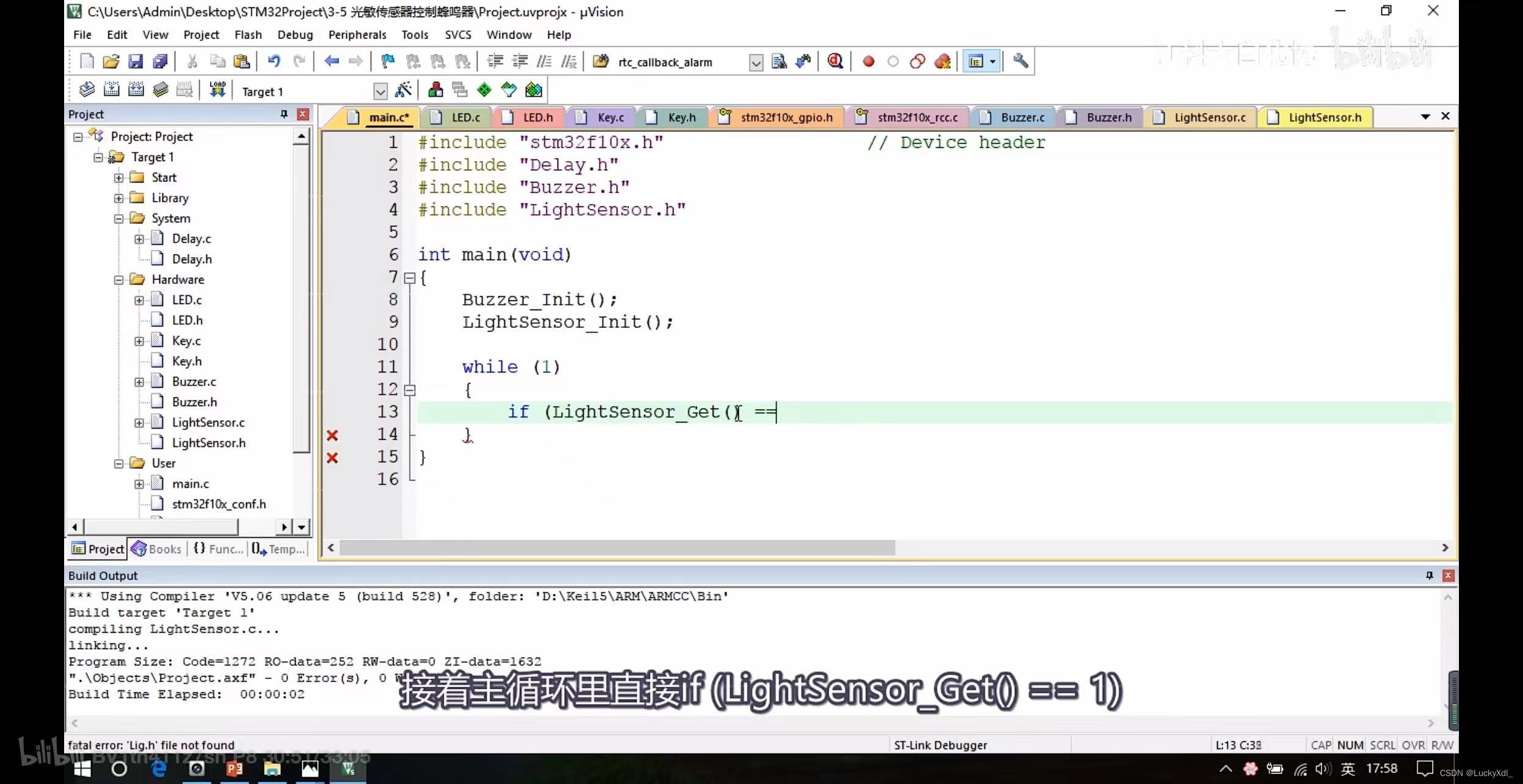The image size is (1523, 784).
Task: Open File Extensions and Books manager
Action: 435,90
